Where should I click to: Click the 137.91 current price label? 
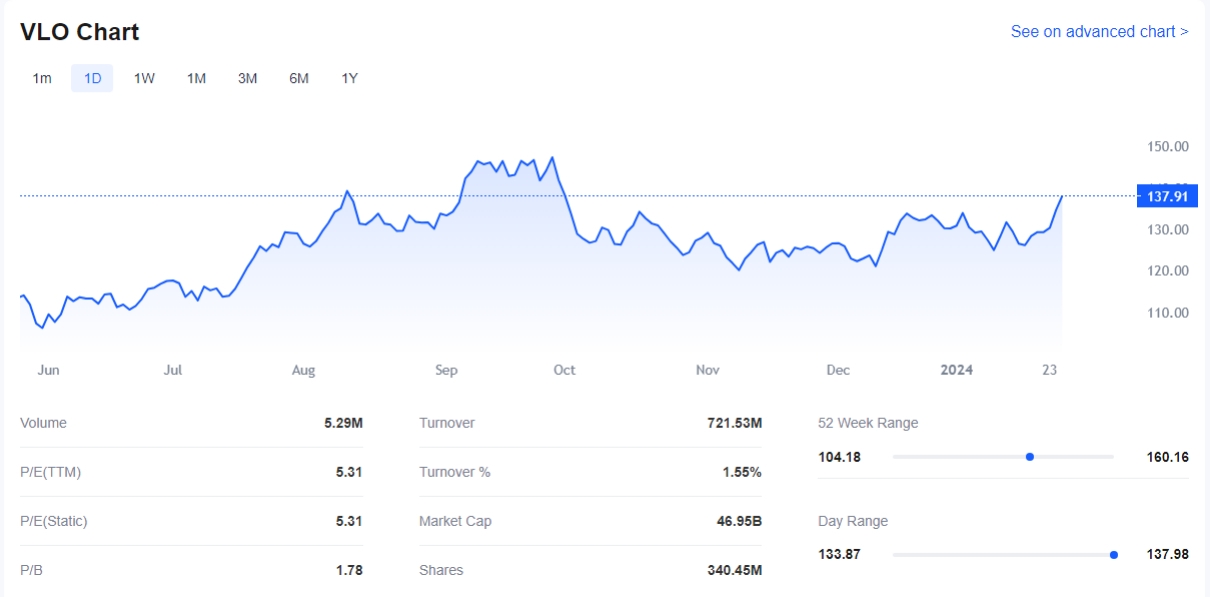1166,197
